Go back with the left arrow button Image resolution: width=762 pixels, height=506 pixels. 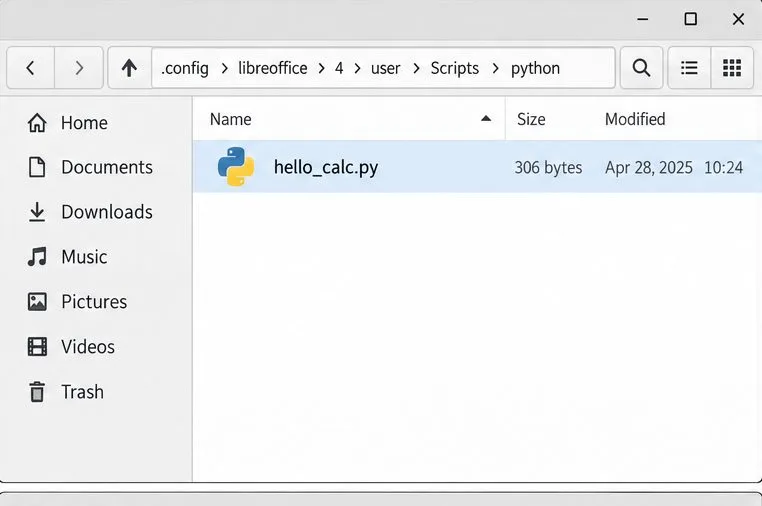pos(30,68)
